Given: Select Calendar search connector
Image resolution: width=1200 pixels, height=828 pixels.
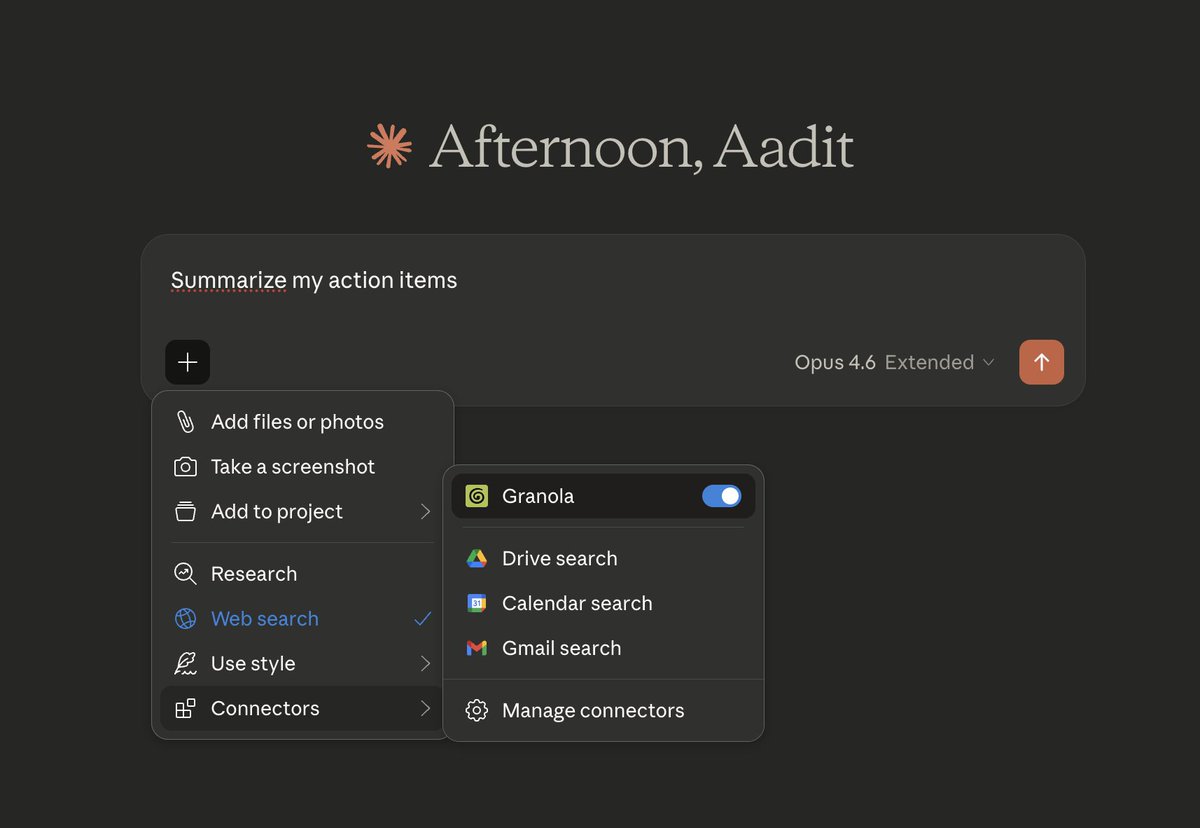Looking at the screenshot, I should (x=603, y=604).
